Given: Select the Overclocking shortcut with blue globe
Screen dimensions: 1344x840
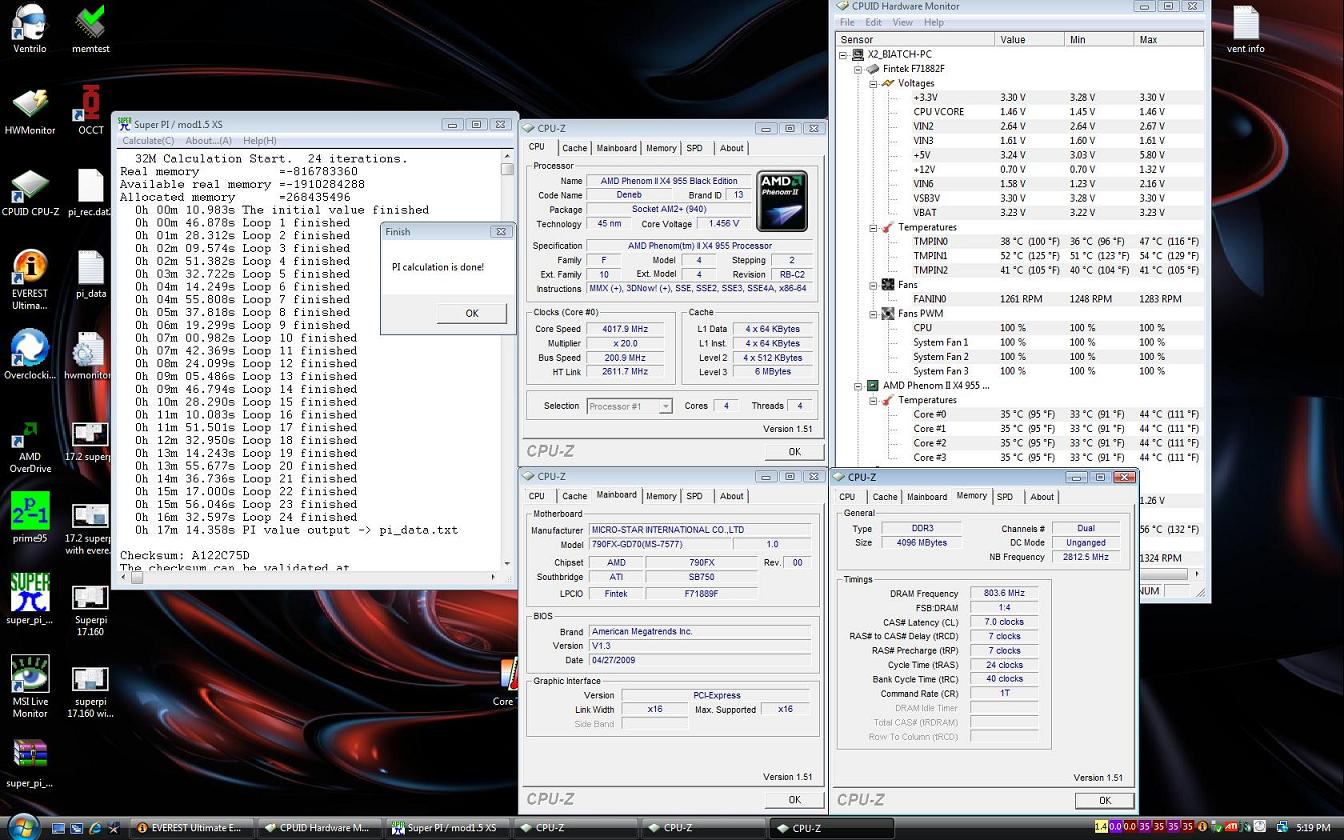Looking at the screenshot, I should [30, 355].
